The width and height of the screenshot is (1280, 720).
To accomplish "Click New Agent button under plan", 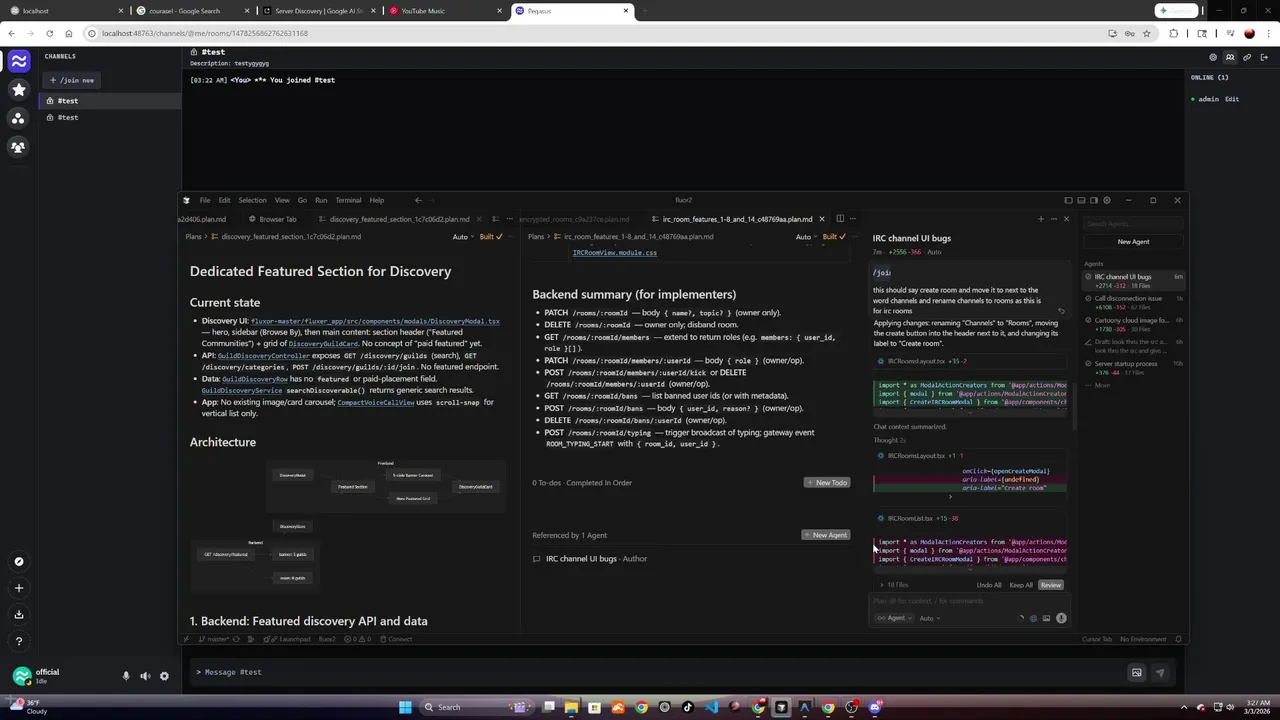I will tap(826, 535).
